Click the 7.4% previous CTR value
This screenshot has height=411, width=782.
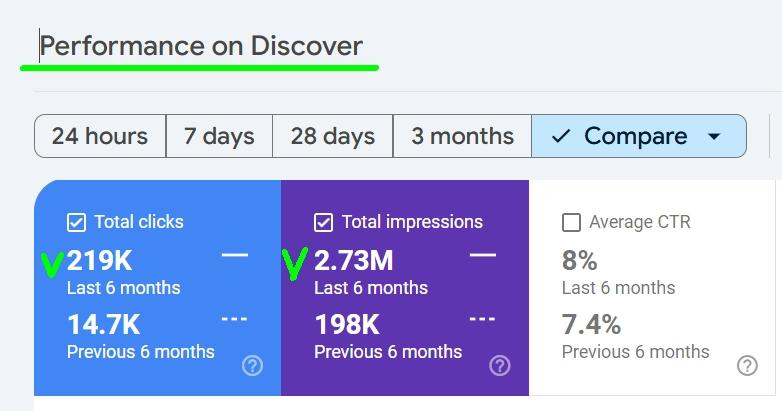591,325
